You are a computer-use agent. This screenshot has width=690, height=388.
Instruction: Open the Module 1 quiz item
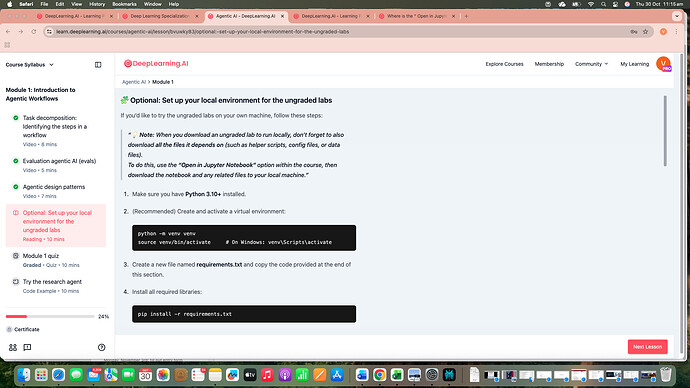click(x=56, y=260)
